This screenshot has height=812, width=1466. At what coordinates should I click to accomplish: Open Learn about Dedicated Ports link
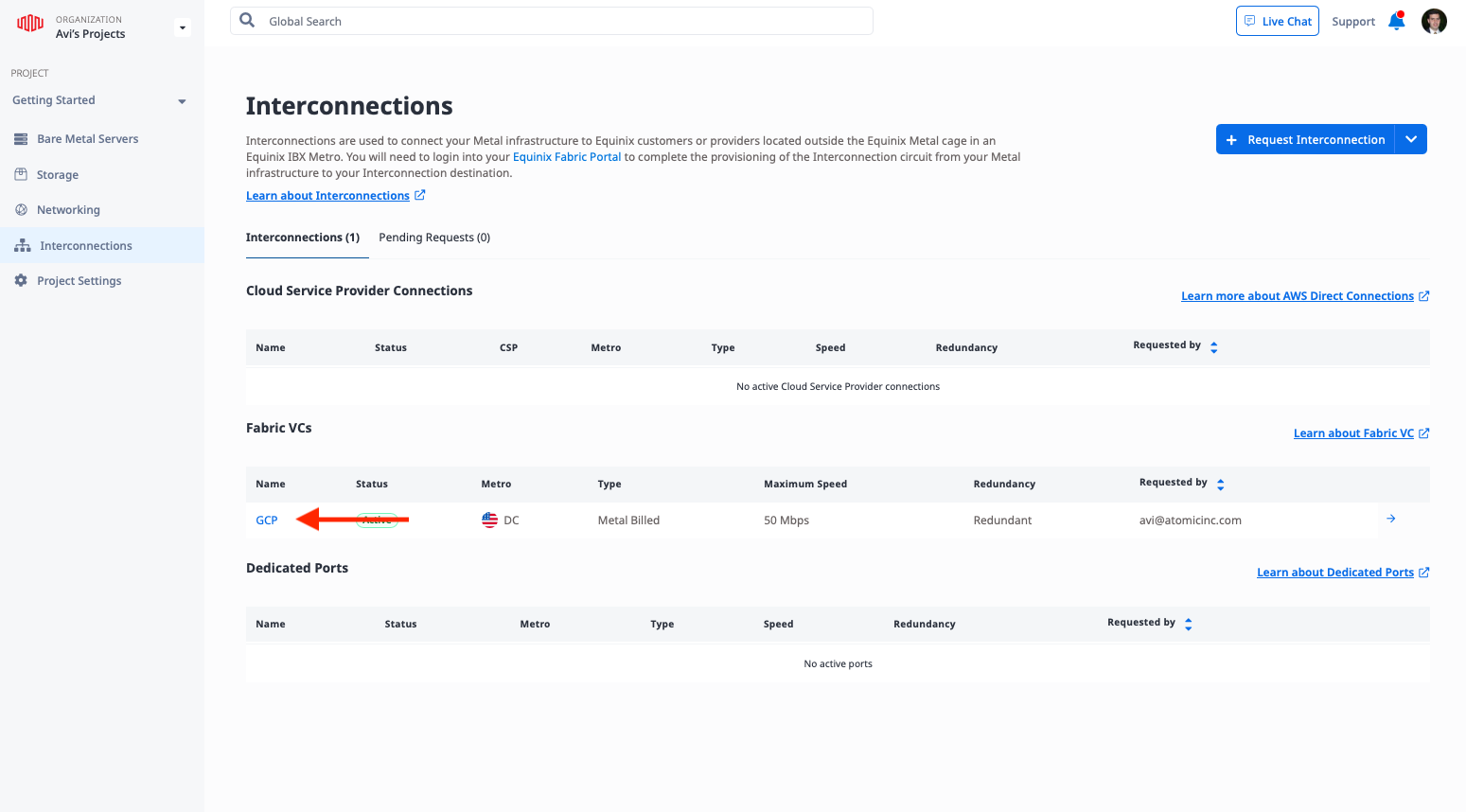1335,573
